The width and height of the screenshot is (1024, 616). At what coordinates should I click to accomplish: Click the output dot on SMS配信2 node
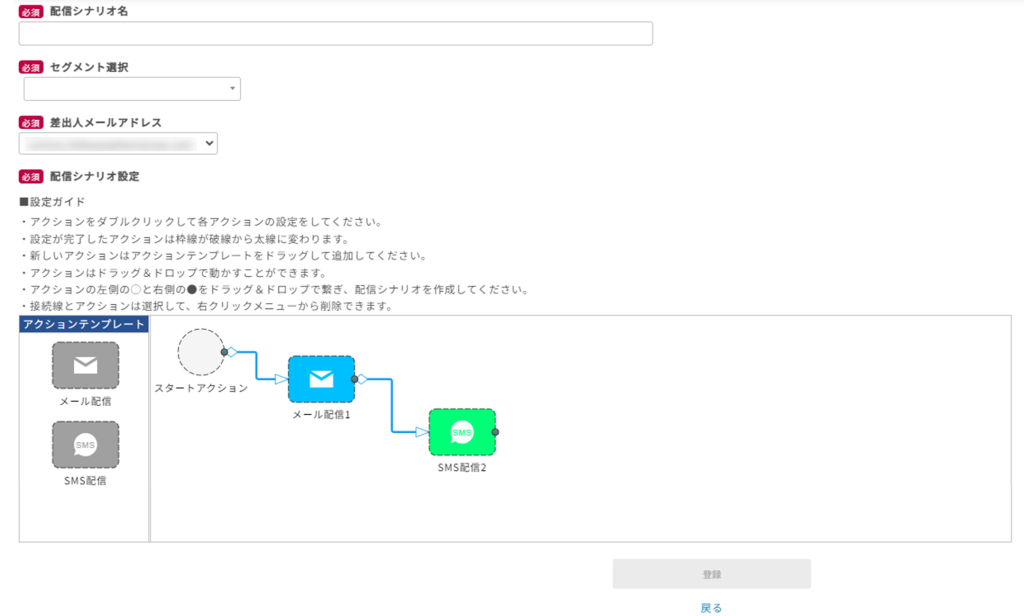click(x=496, y=432)
